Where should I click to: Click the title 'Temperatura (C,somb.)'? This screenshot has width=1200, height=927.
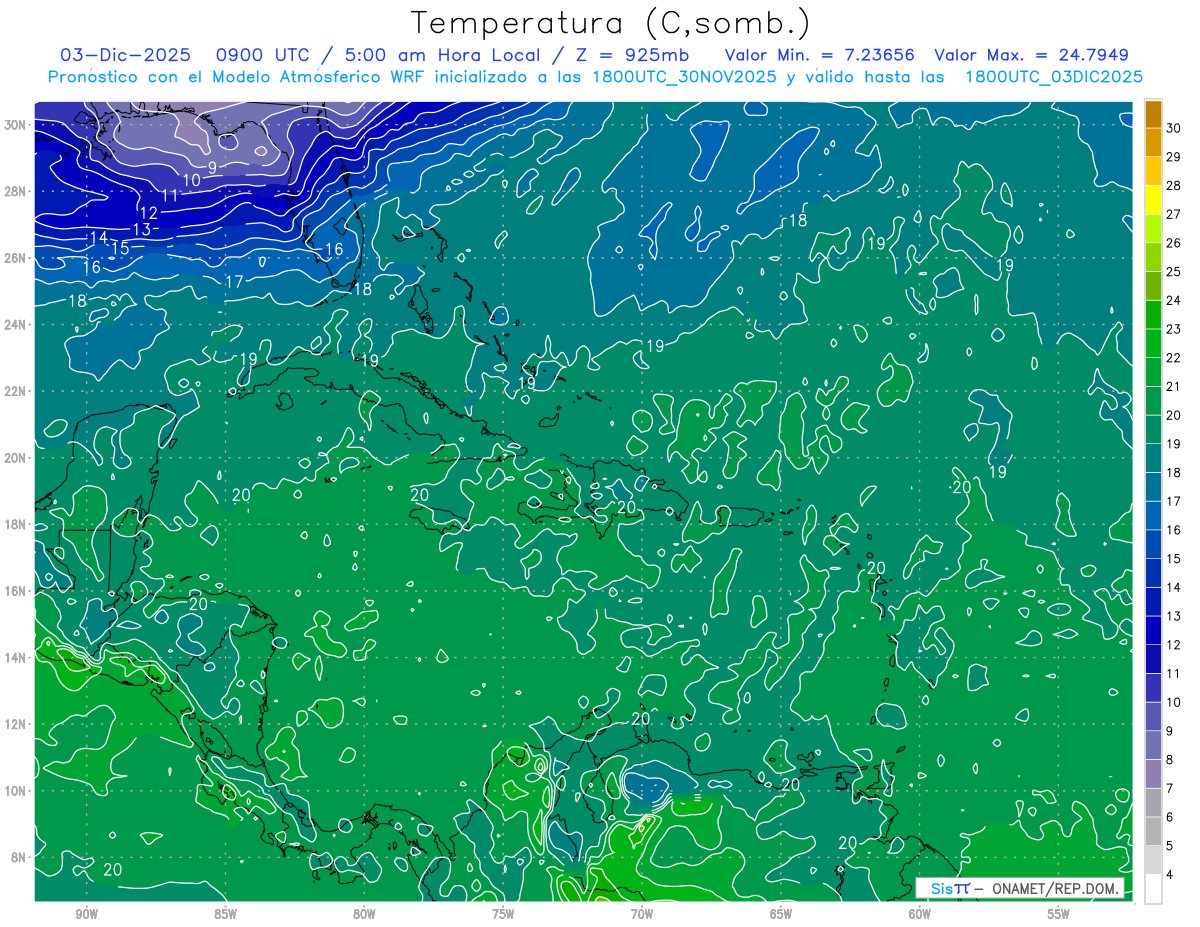pyautogui.click(x=612, y=22)
